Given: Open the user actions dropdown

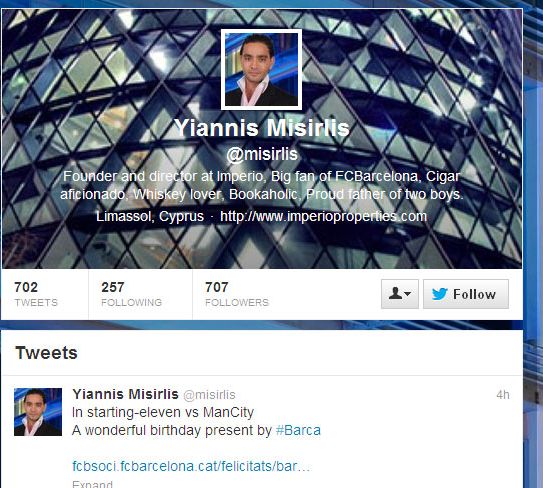Looking at the screenshot, I should click(x=400, y=294).
